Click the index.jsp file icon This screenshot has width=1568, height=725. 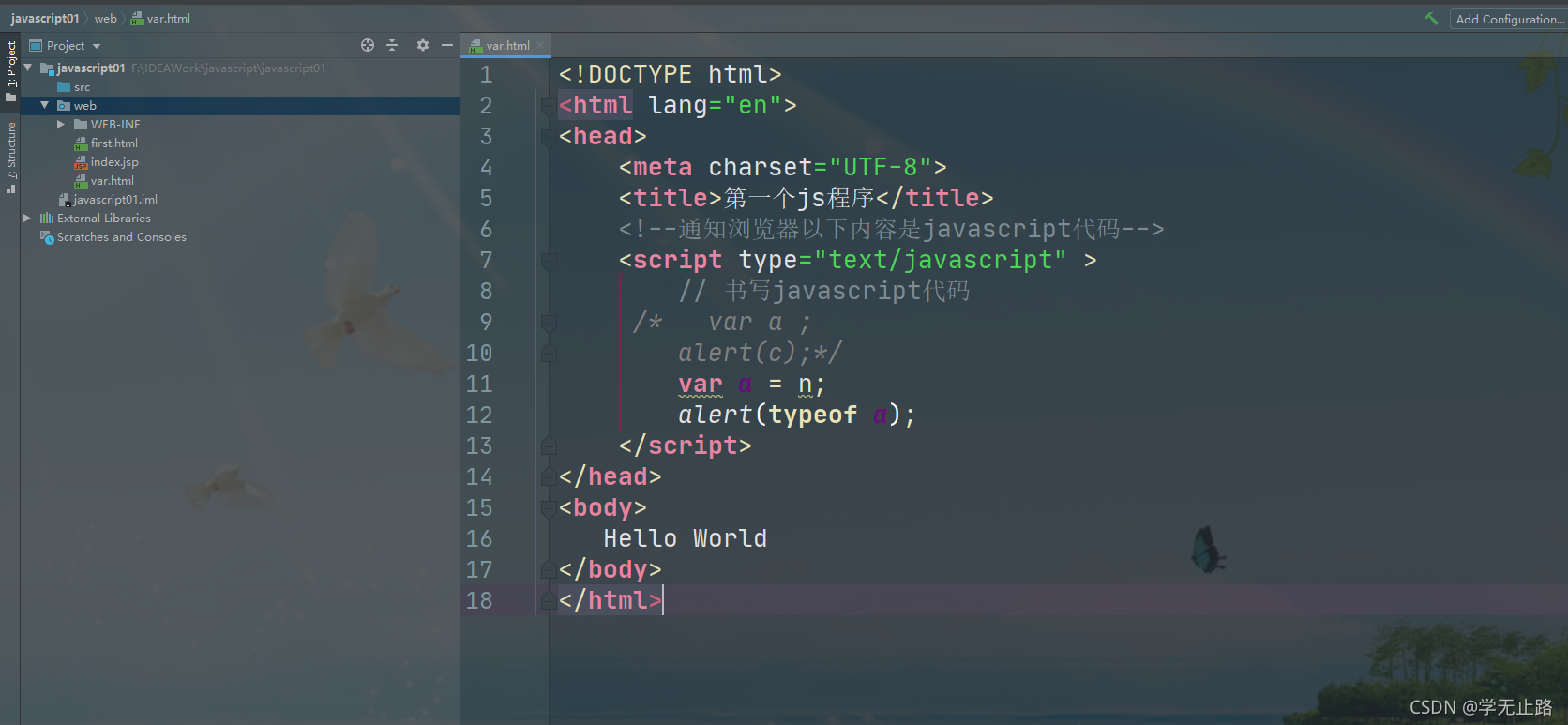point(81,161)
